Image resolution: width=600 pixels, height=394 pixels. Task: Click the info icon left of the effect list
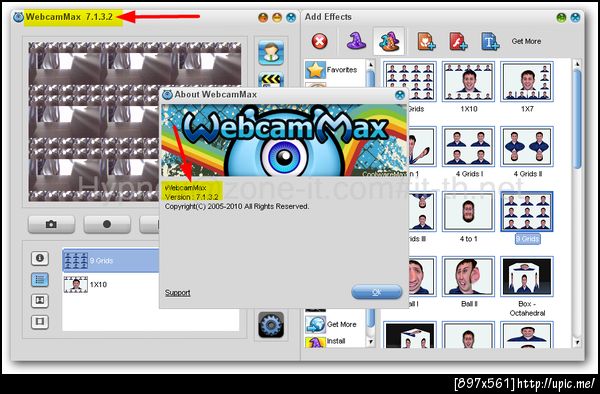(x=40, y=258)
